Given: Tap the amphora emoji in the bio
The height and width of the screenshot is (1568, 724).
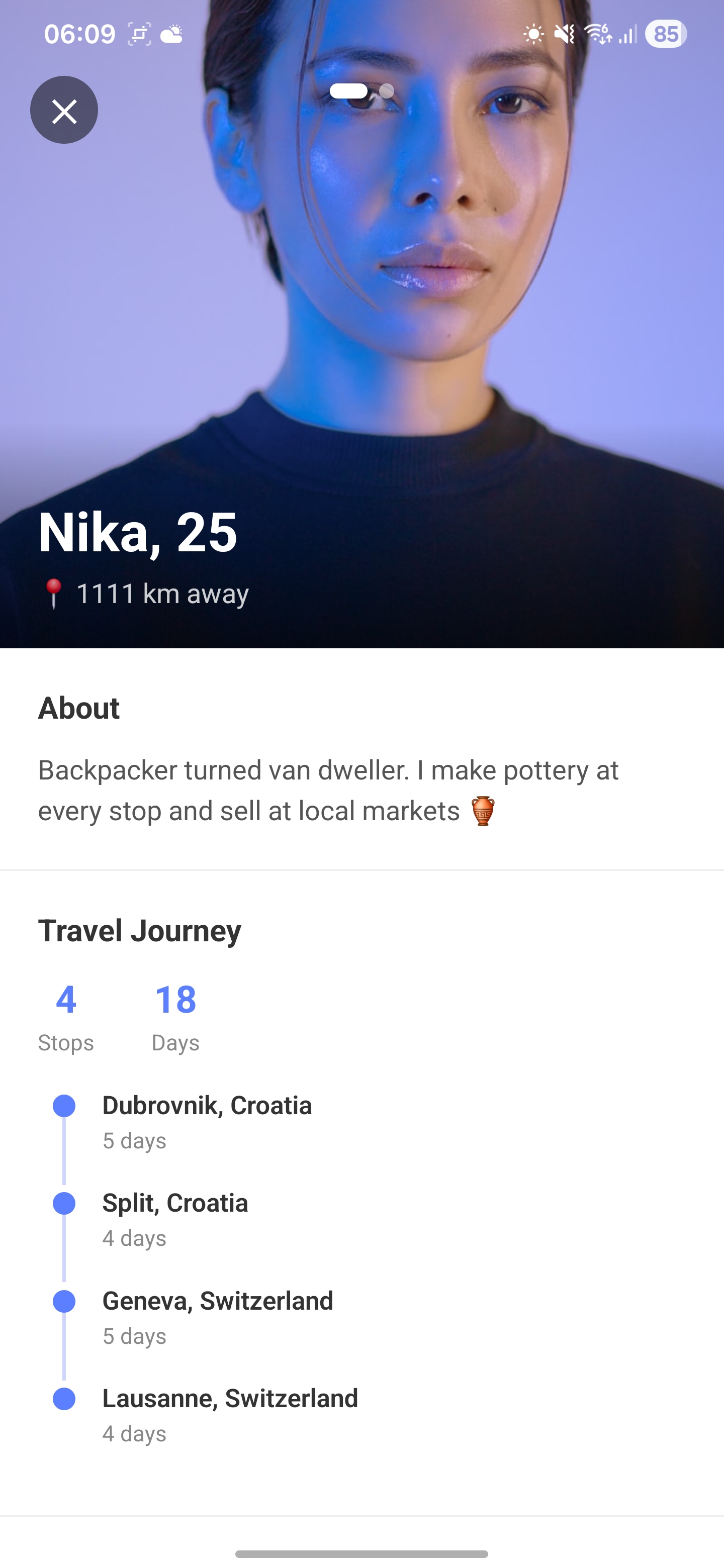Looking at the screenshot, I should tap(483, 811).
